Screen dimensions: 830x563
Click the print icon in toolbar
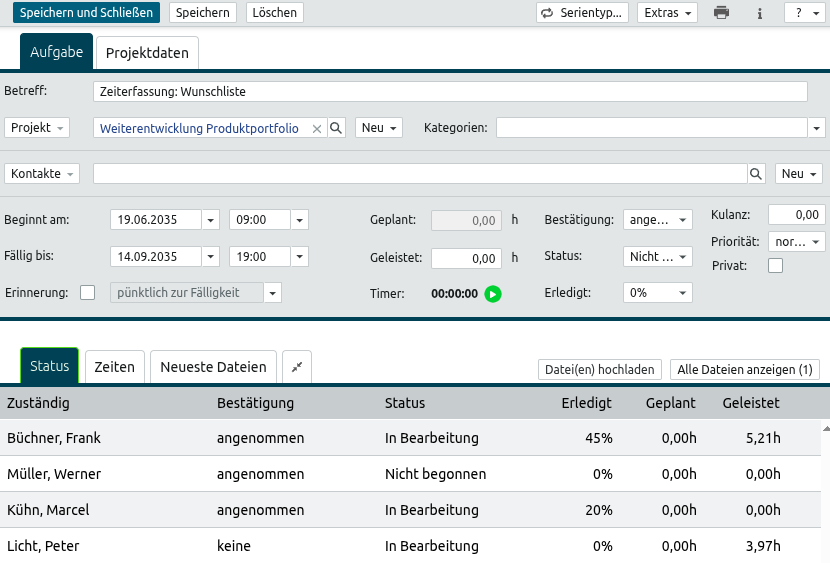[x=721, y=13]
